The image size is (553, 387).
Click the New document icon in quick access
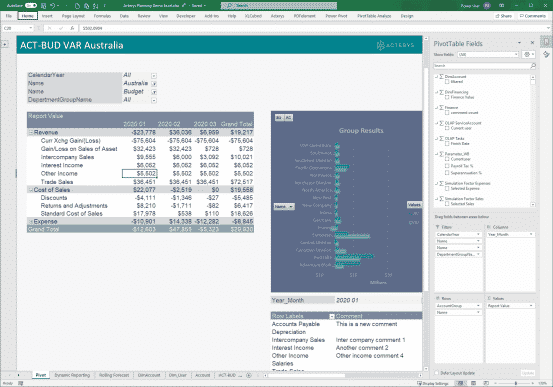pyautogui.click(x=78, y=6)
